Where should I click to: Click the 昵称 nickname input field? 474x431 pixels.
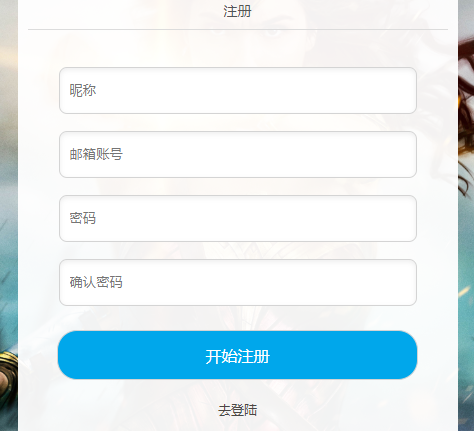click(238, 90)
